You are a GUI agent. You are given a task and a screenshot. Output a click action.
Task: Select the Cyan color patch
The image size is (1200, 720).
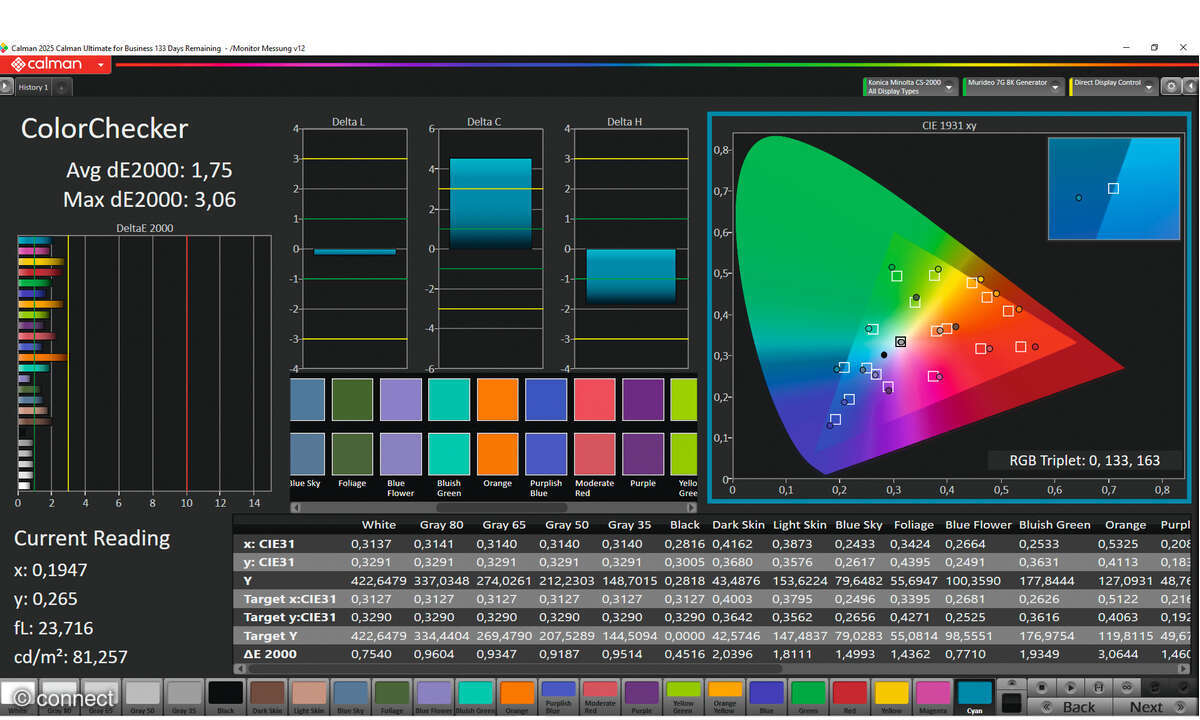pyautogui.click(x=974, y=692)
